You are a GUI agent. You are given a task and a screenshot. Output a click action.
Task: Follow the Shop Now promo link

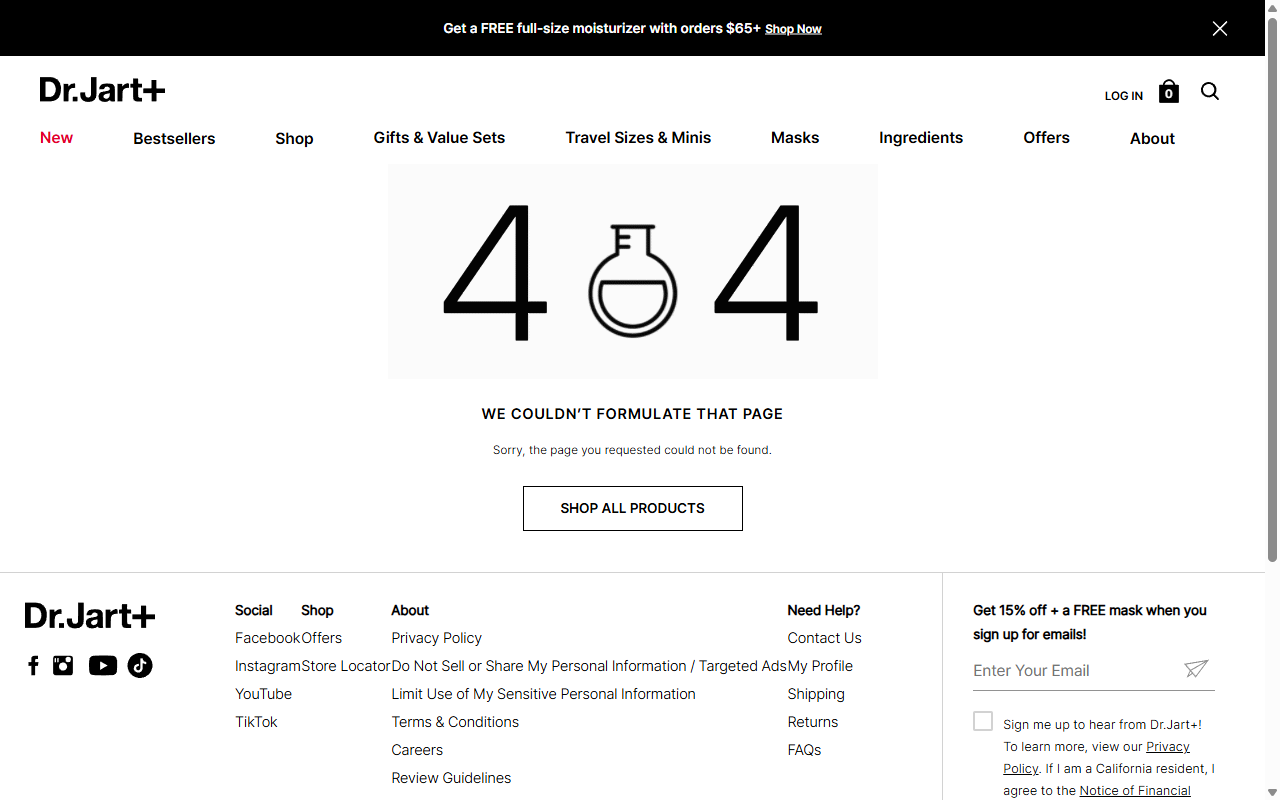tap(793, 29)
